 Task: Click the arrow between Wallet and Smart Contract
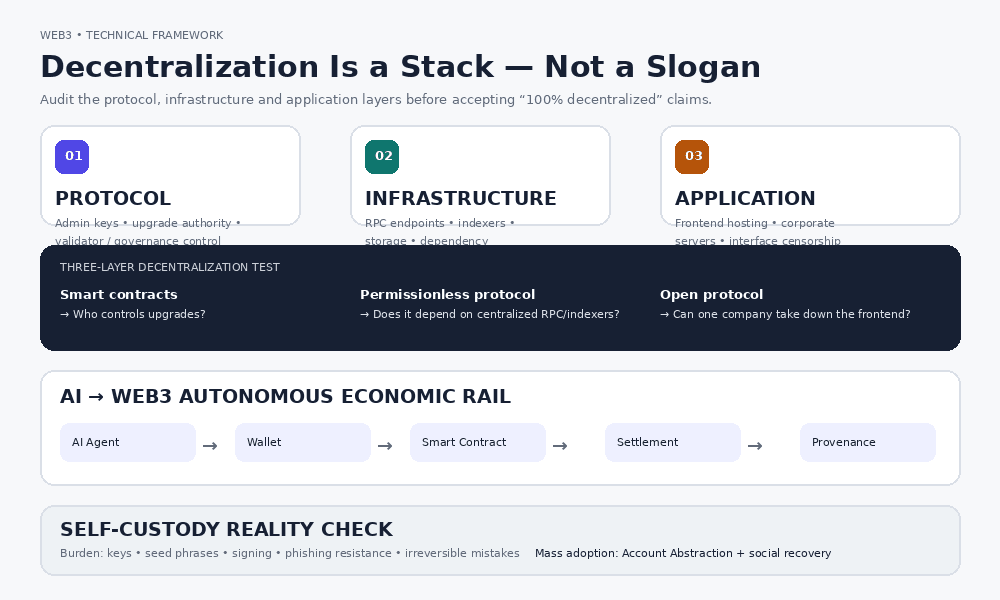click(385, 446)
